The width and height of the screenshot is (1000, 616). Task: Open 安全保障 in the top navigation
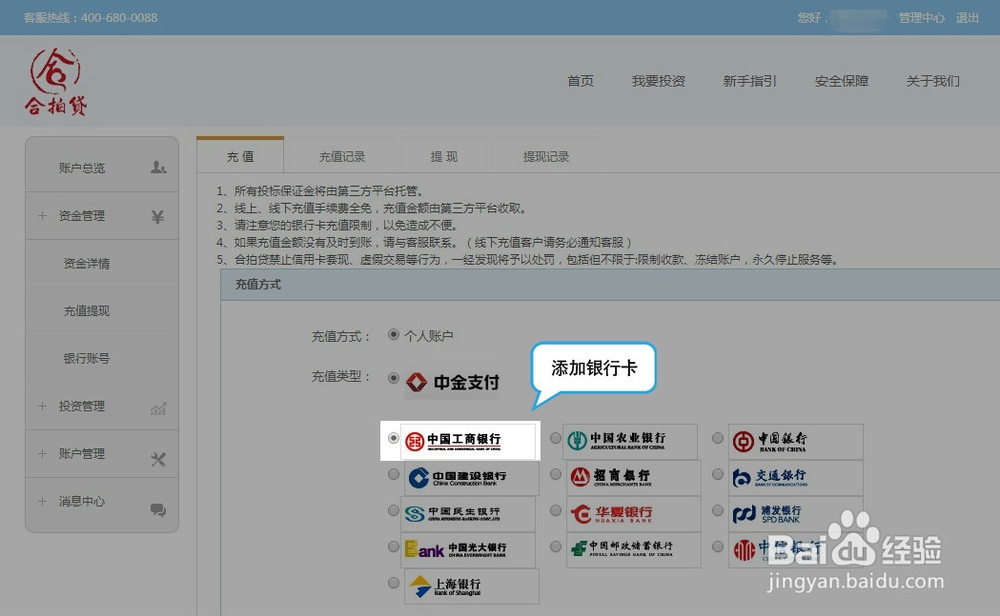(841, 81)
